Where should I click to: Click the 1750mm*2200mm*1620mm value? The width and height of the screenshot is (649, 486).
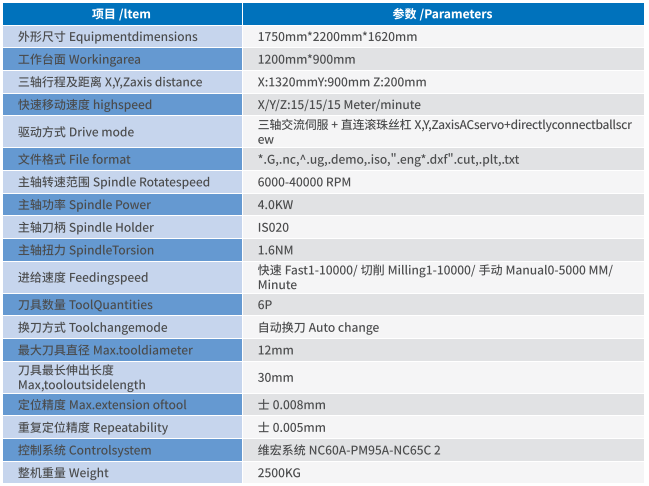point(337,37)
